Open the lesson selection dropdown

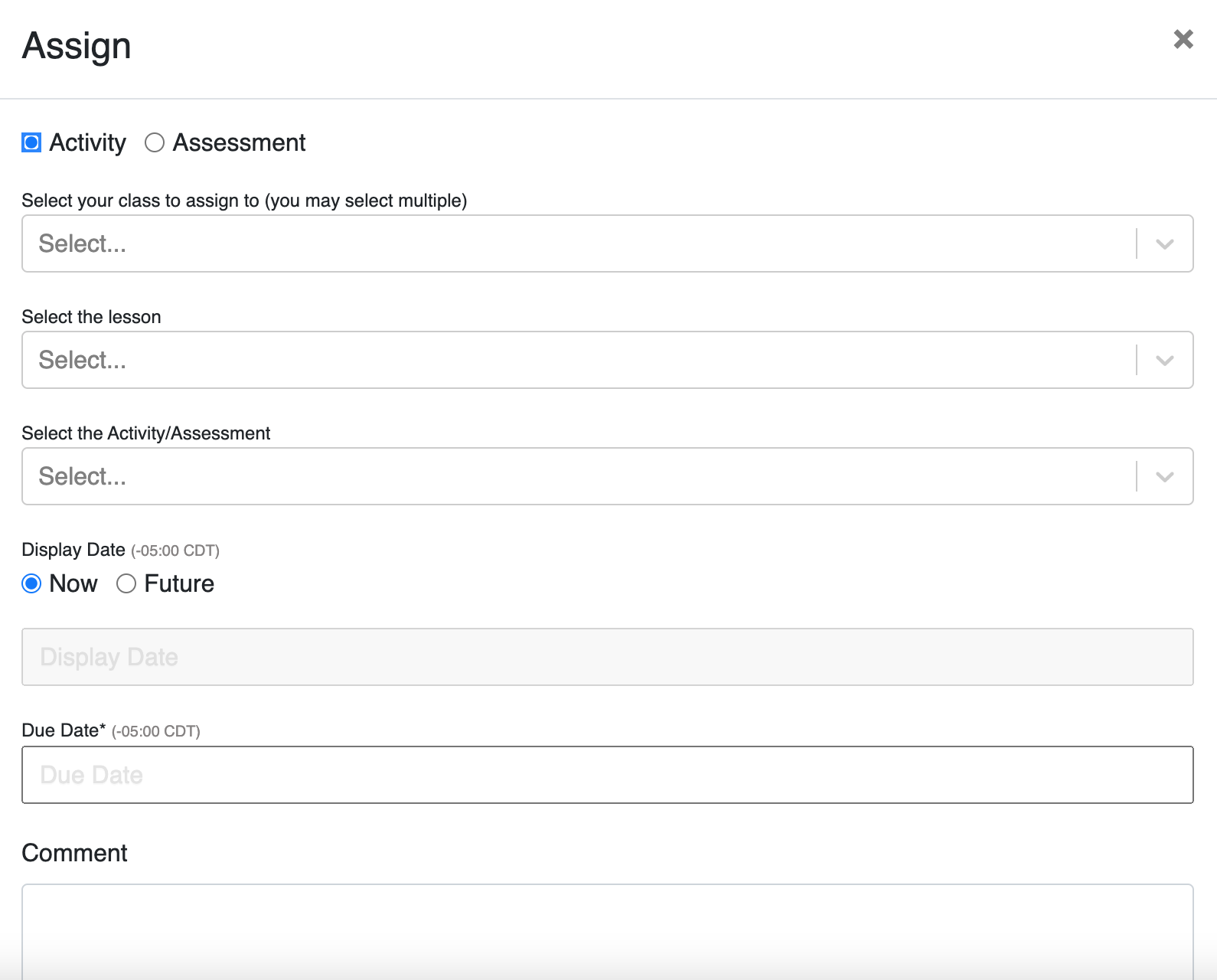point(536,360)
